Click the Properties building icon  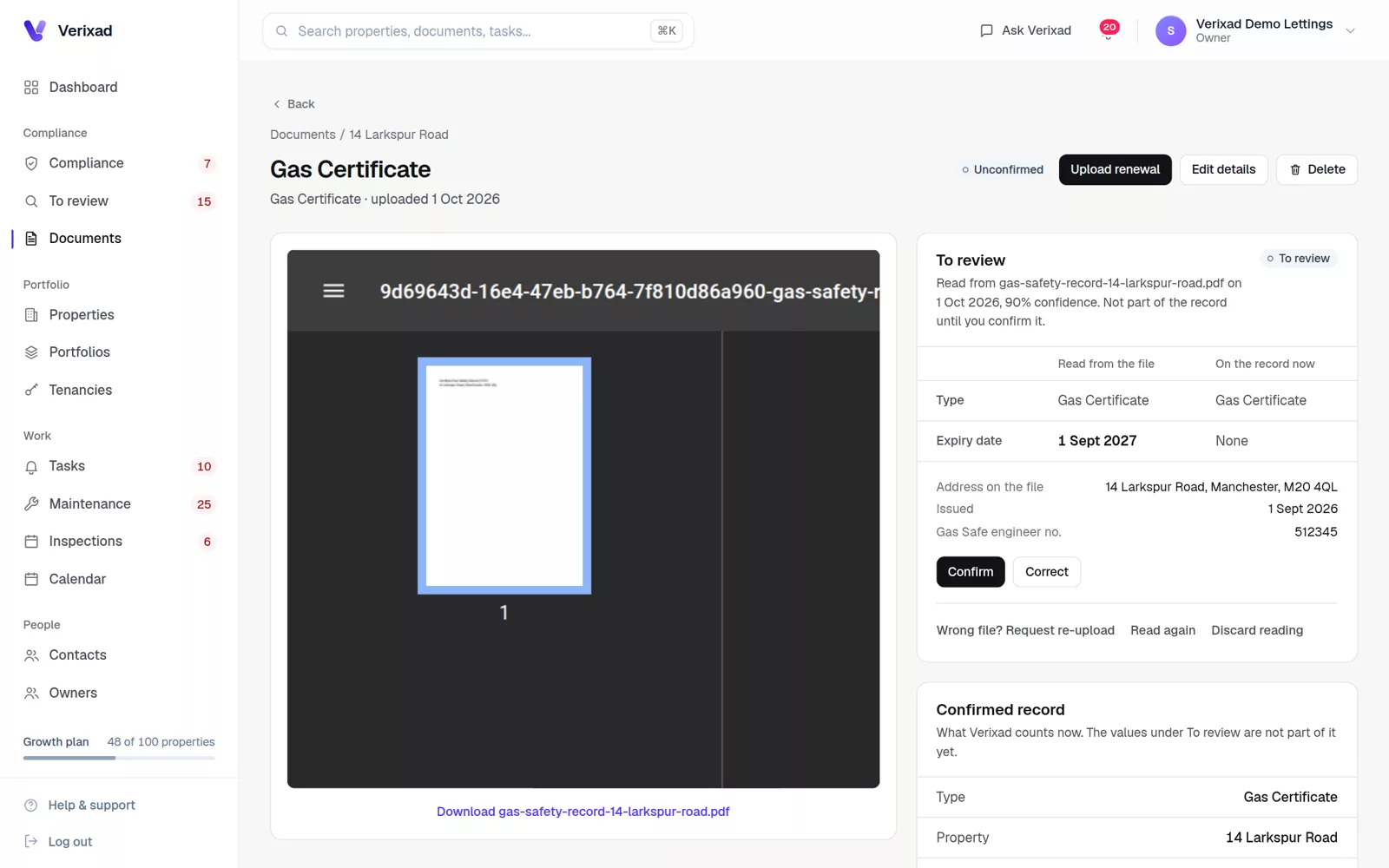pyautogui.click(x=31, y=315)
